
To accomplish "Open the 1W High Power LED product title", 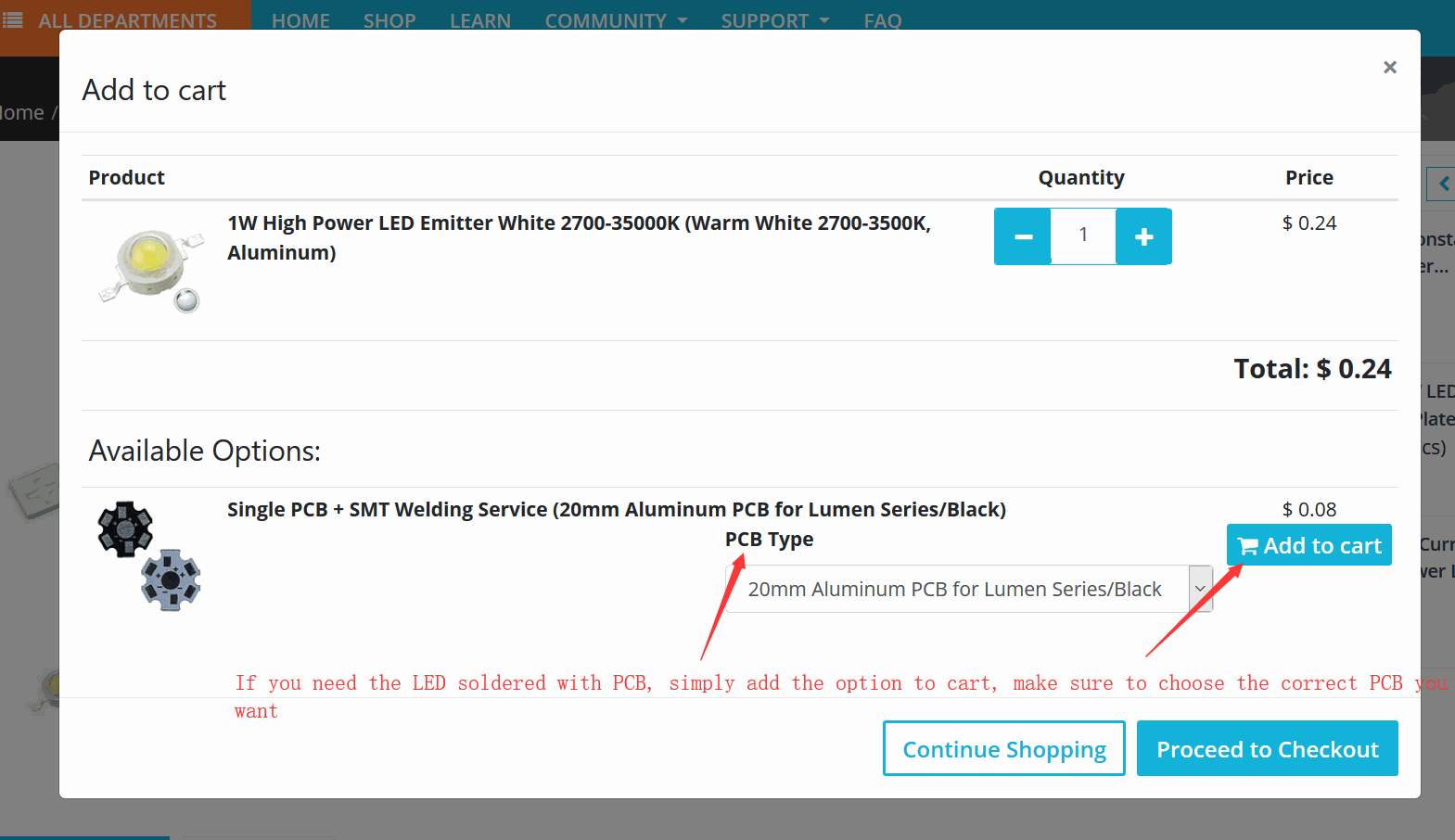I will (x=579, y=237).
